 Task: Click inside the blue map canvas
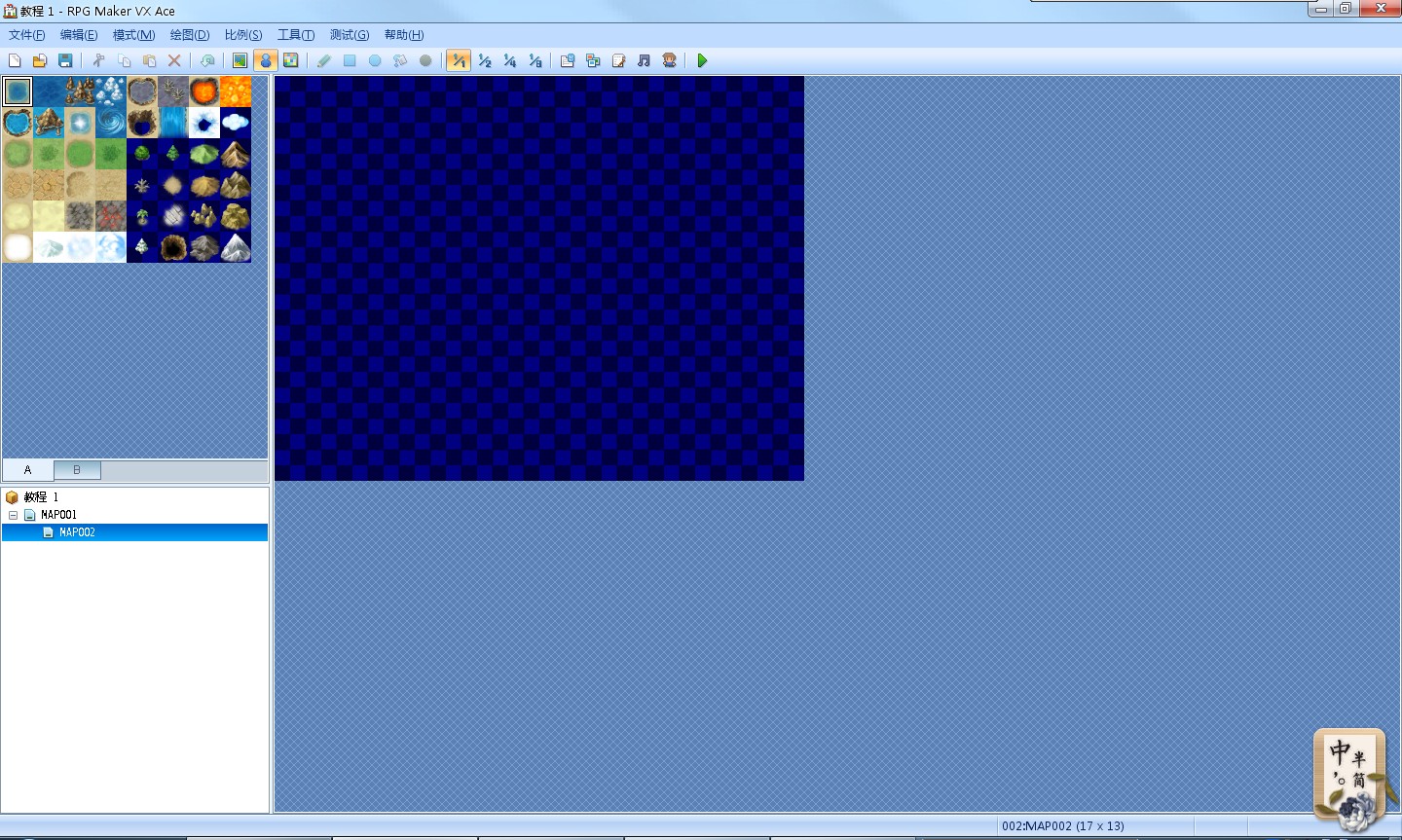(x=539, y=278)
